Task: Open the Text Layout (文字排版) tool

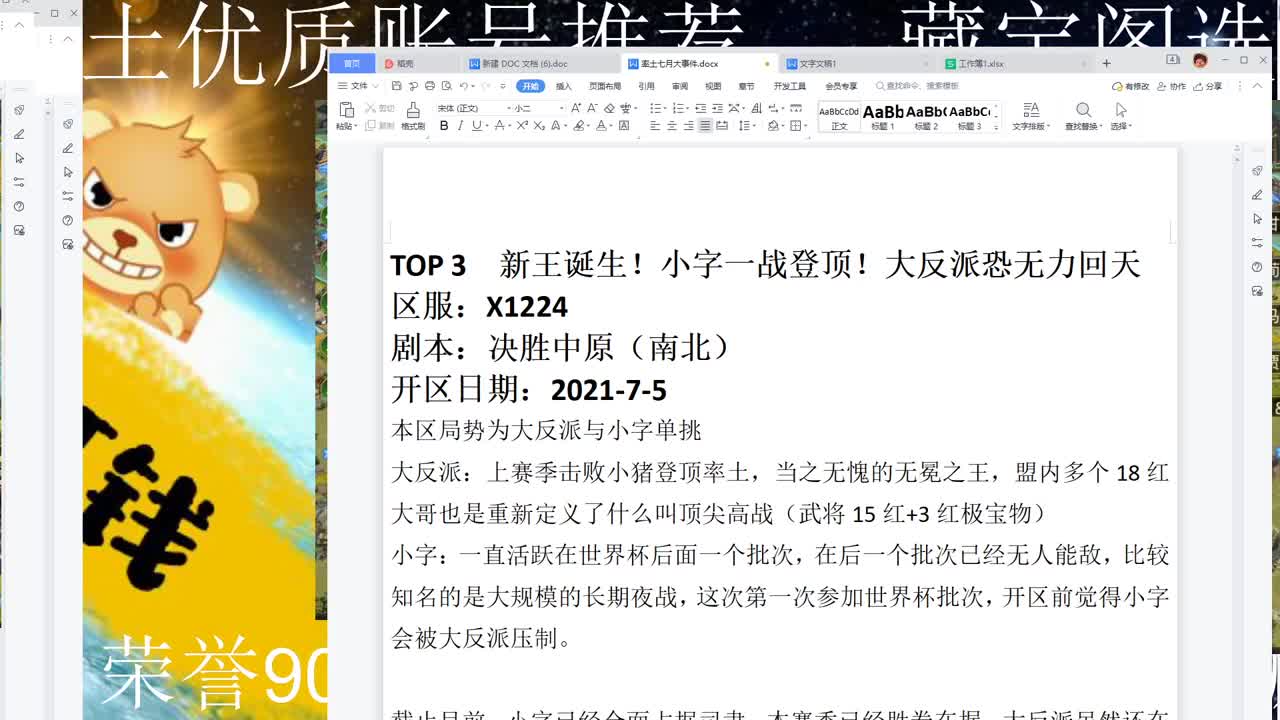Action: pos(1030,116)
